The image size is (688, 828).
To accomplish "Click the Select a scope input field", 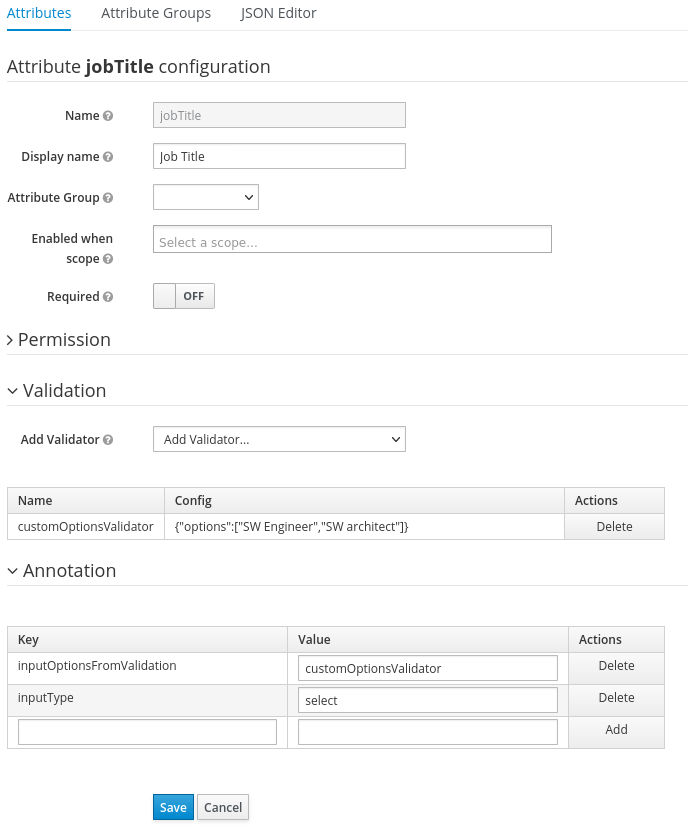I will coord(351,239).
